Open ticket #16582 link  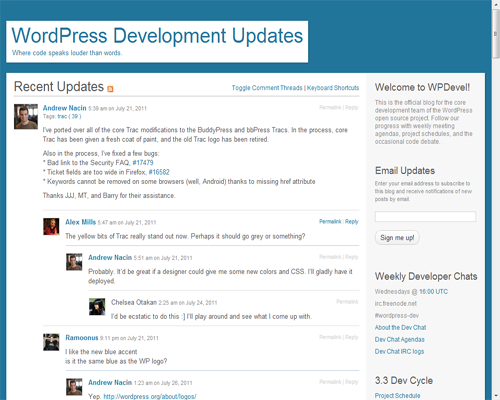click(x=159, y=172)
